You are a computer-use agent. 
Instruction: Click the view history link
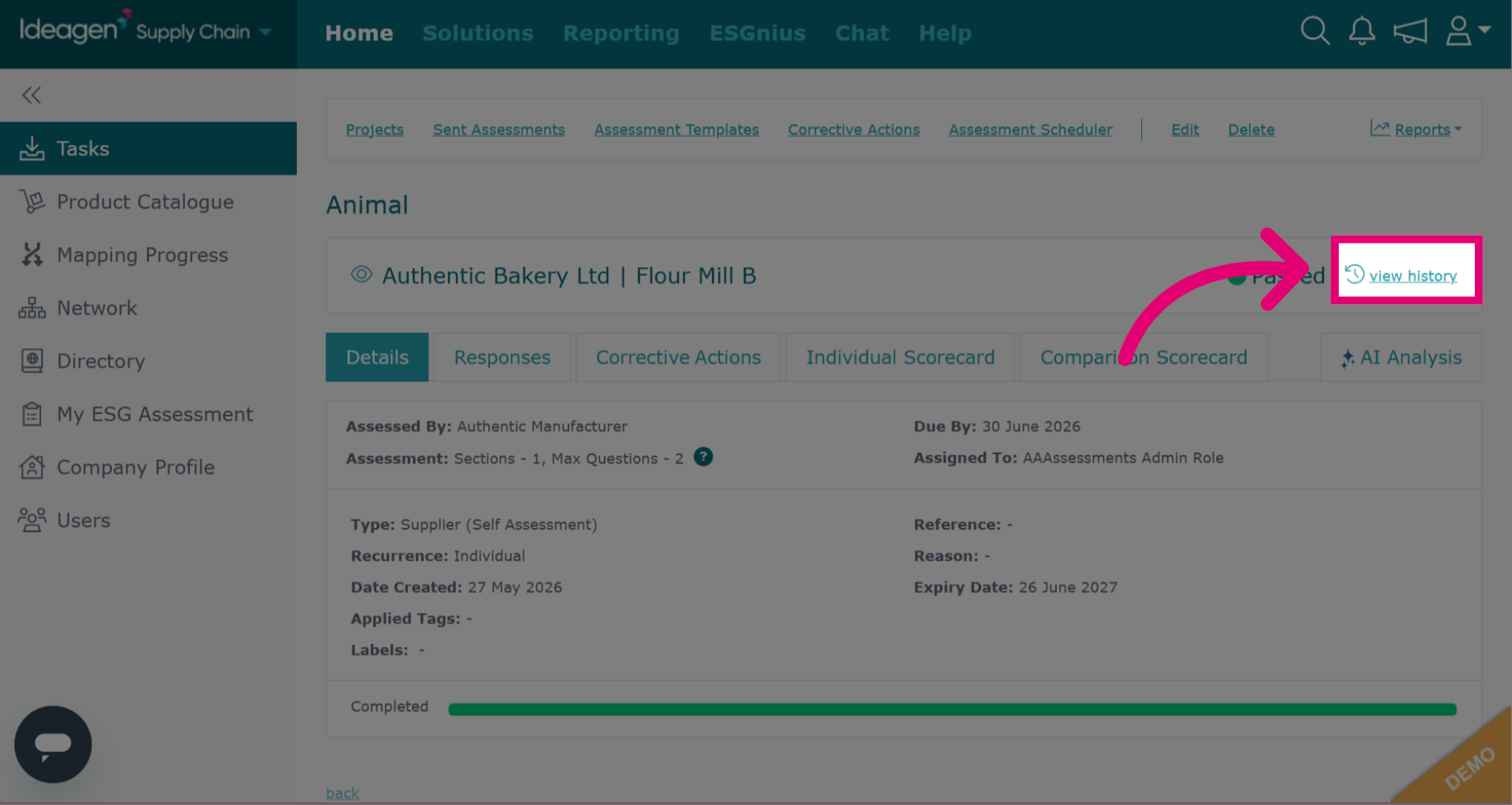tap(1413, 276)
